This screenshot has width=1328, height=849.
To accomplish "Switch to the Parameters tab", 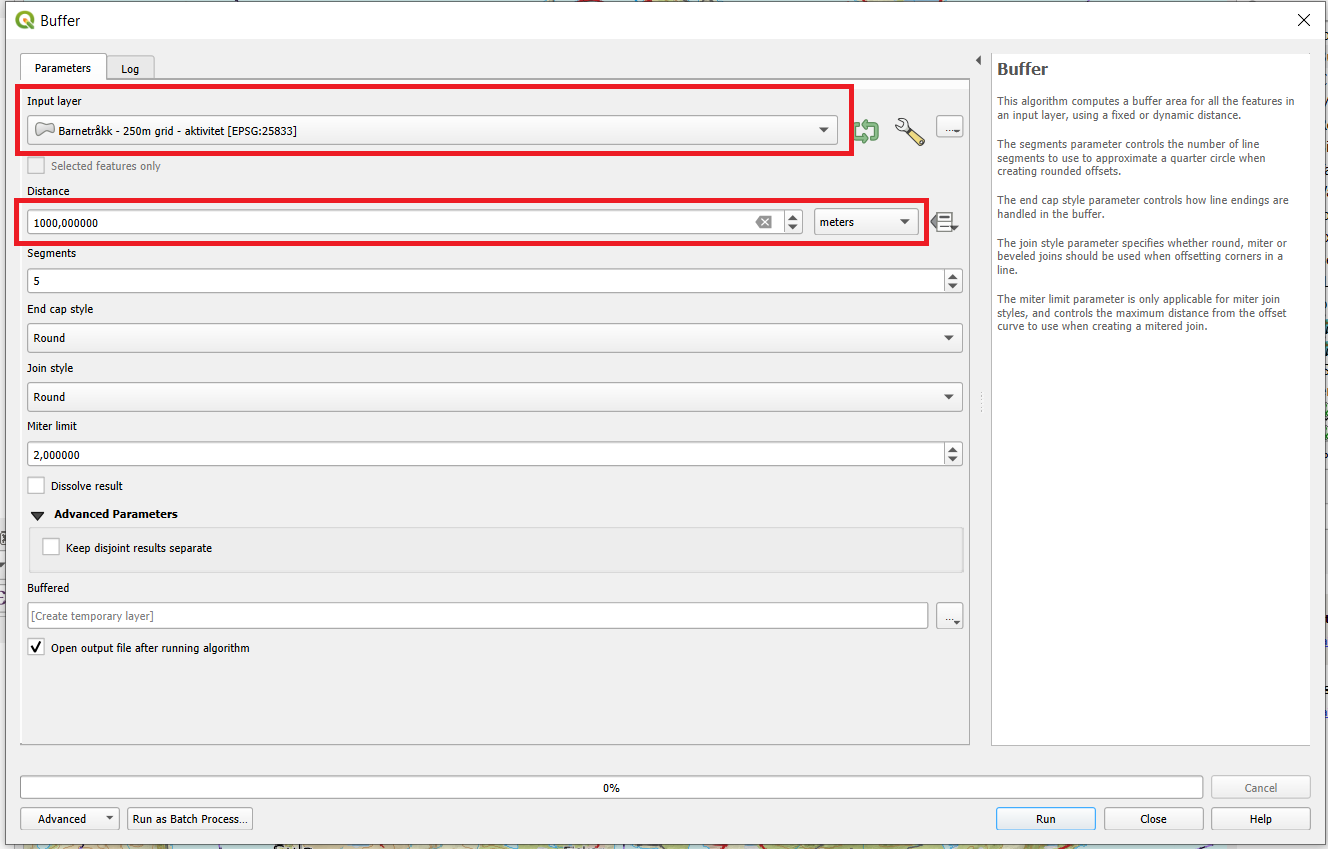I will pos(63,68).
